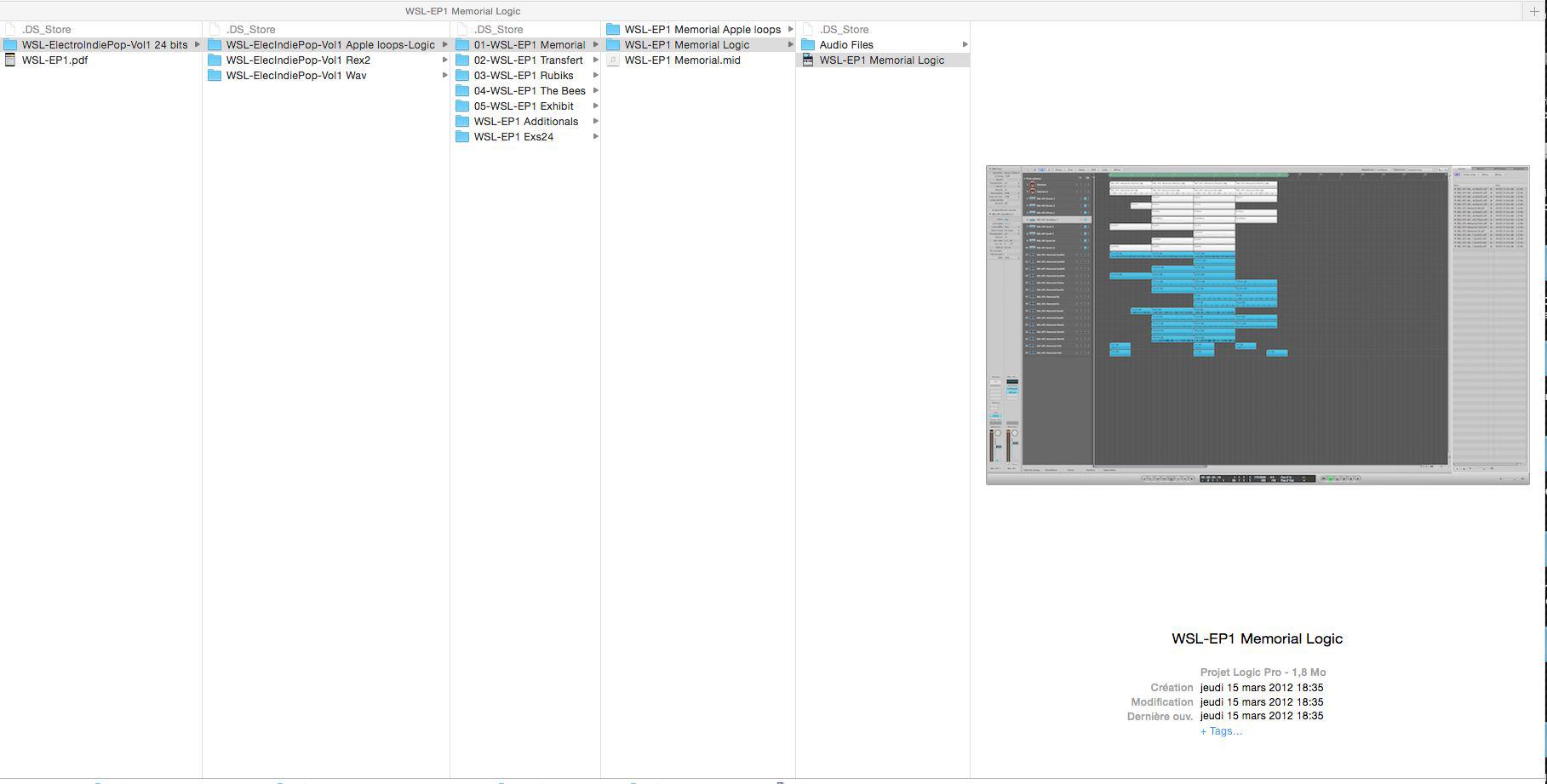Click the 01-WSL-EP1 Memorial folder icon
This screenshot has width=1547, height=784.
[x=462, y=44]
